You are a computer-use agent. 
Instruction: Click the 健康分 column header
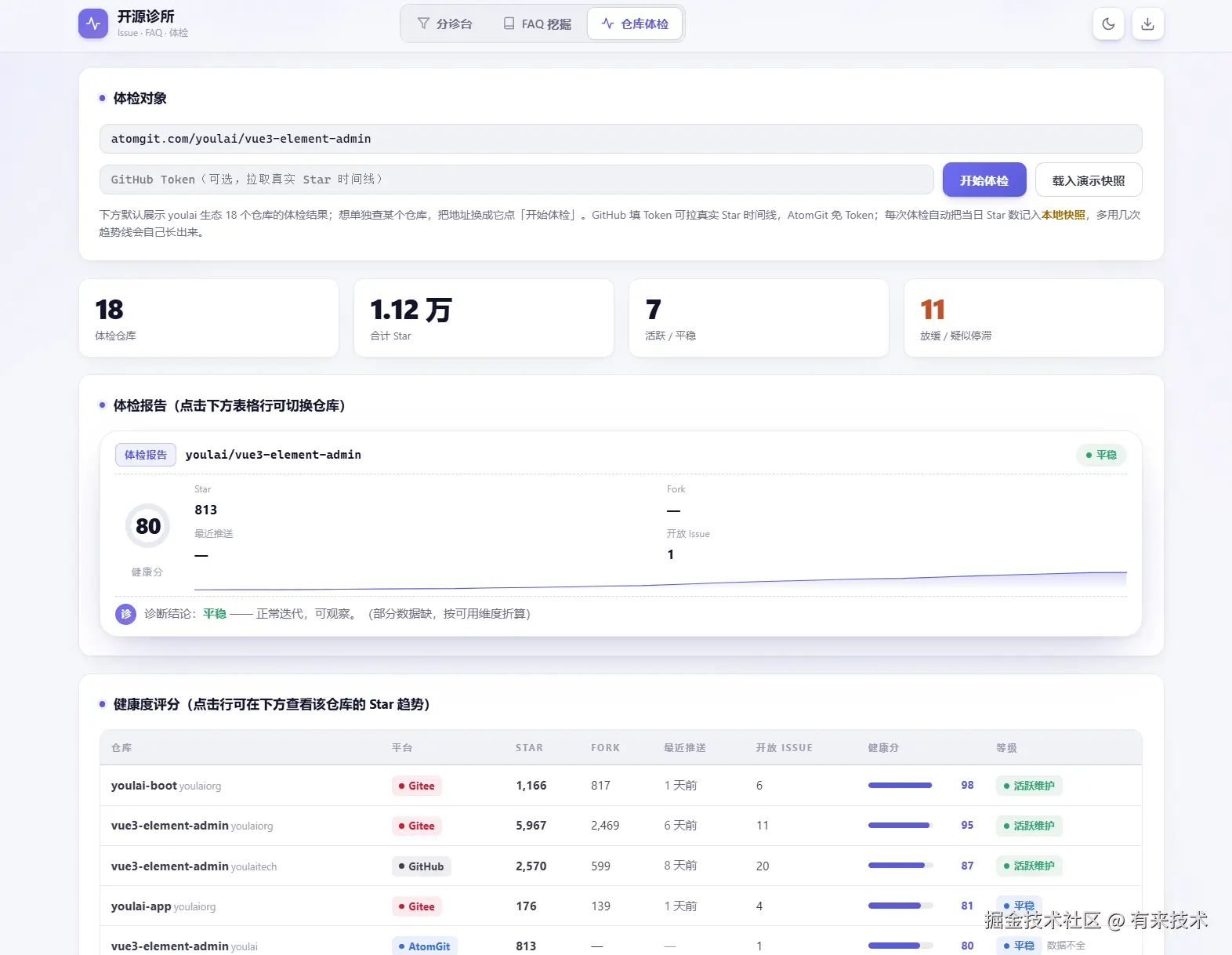pos(883,748)
